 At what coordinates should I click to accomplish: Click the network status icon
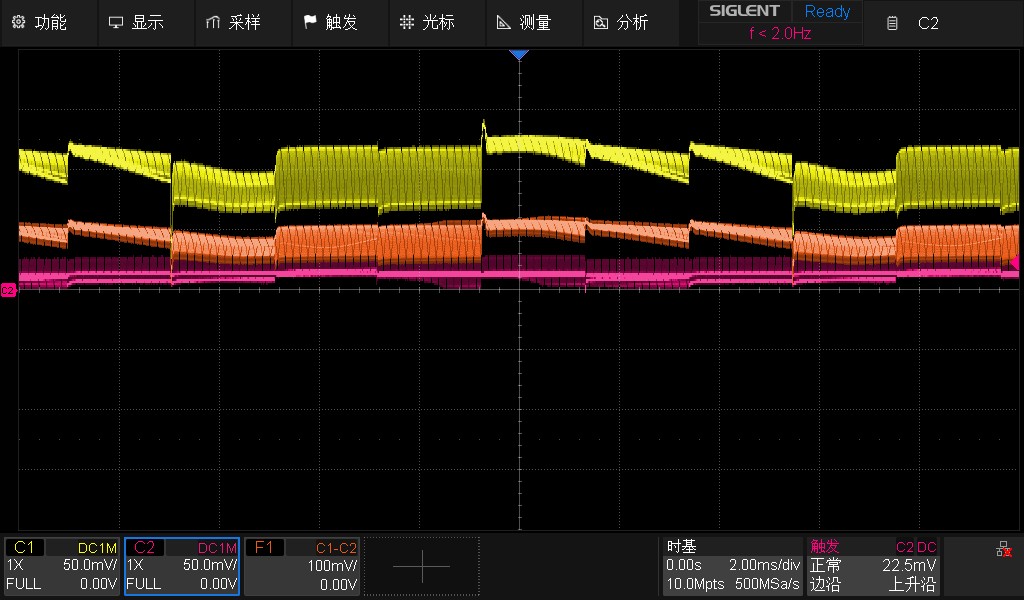(x=1002, y=549)
